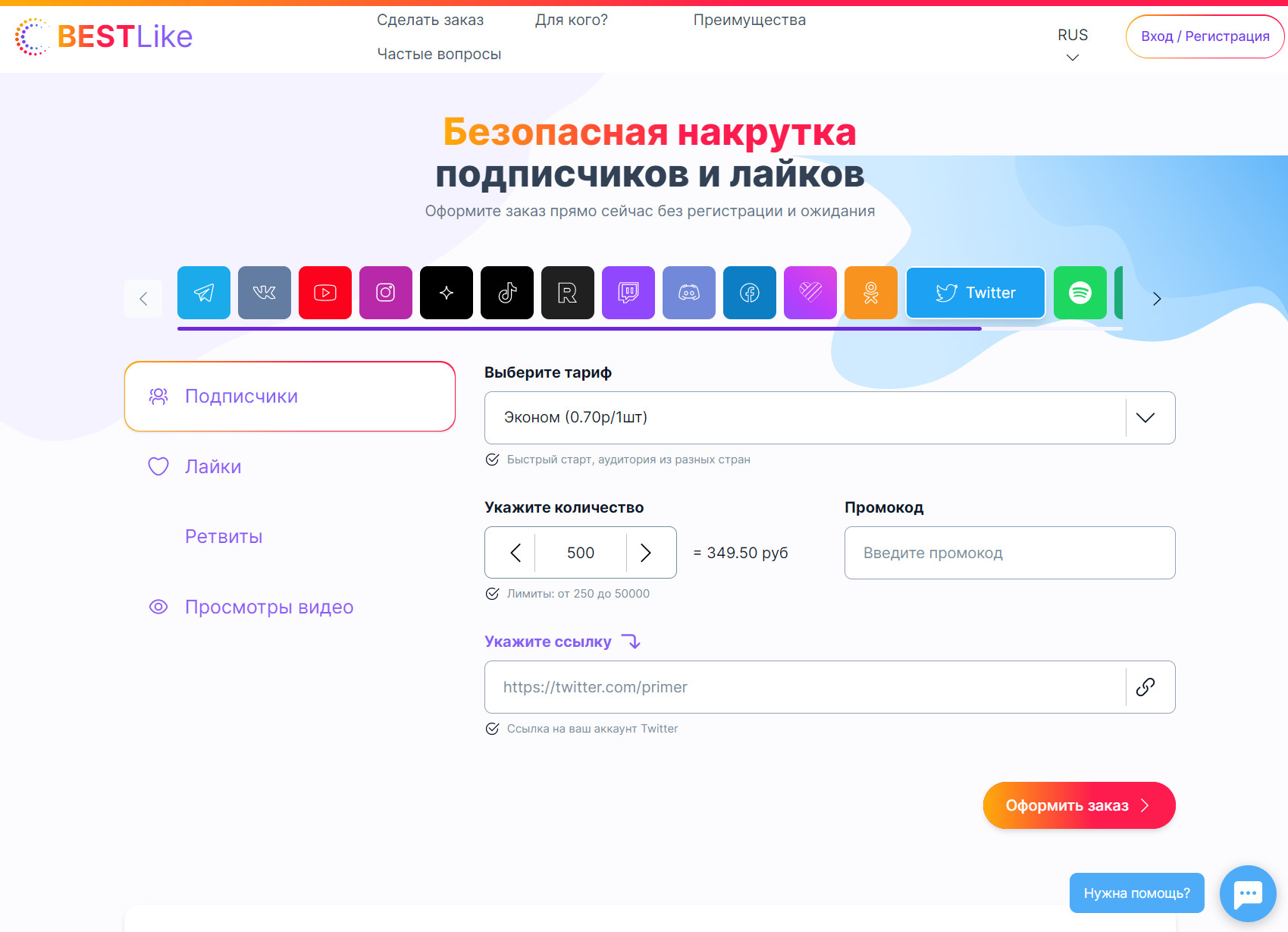This screenshot has width=1288, height=932.
Task: Click the Введите промокод field
Action: click(1010, 553)
